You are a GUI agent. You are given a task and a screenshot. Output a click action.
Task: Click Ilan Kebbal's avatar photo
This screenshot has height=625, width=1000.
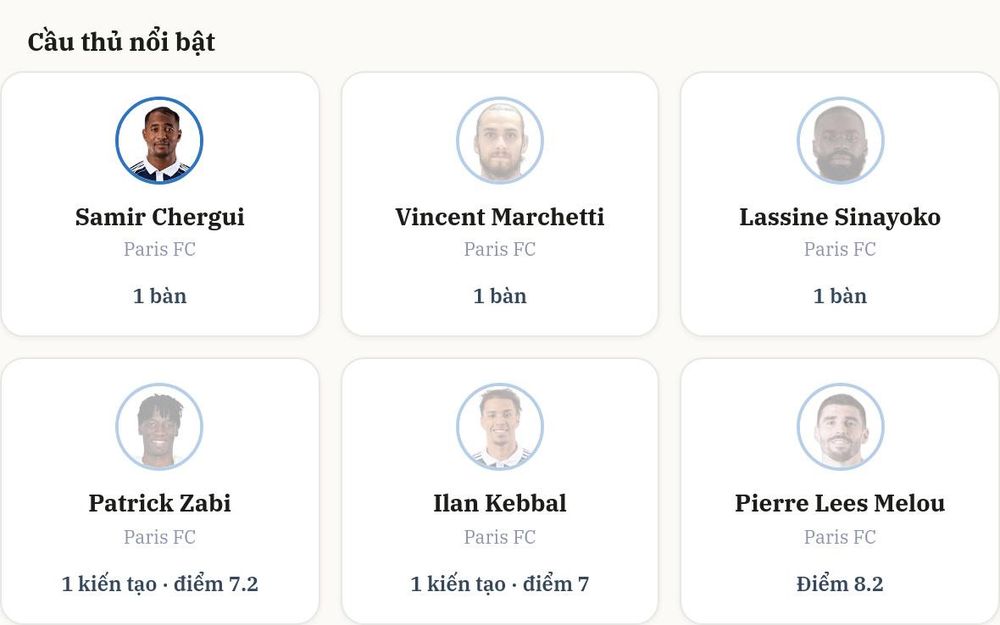coord(500,427)
